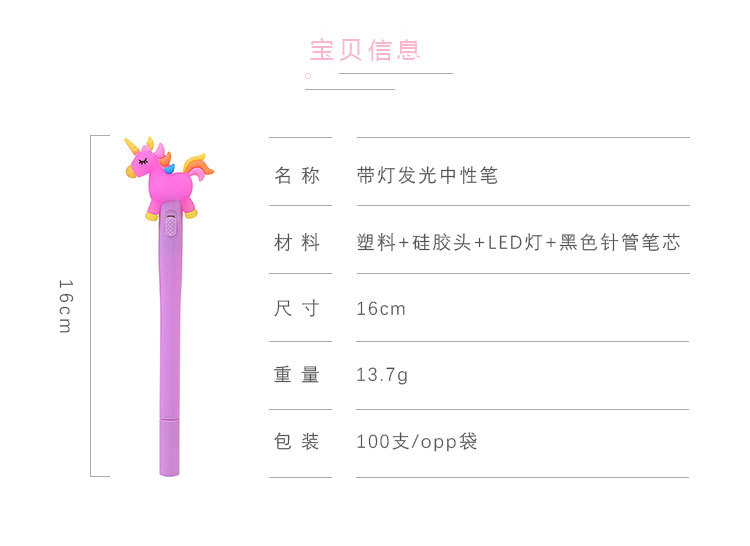750x546 pixels.
Task: Click the 16cm value in the 尺寸 row
Action: coord(381,308)
